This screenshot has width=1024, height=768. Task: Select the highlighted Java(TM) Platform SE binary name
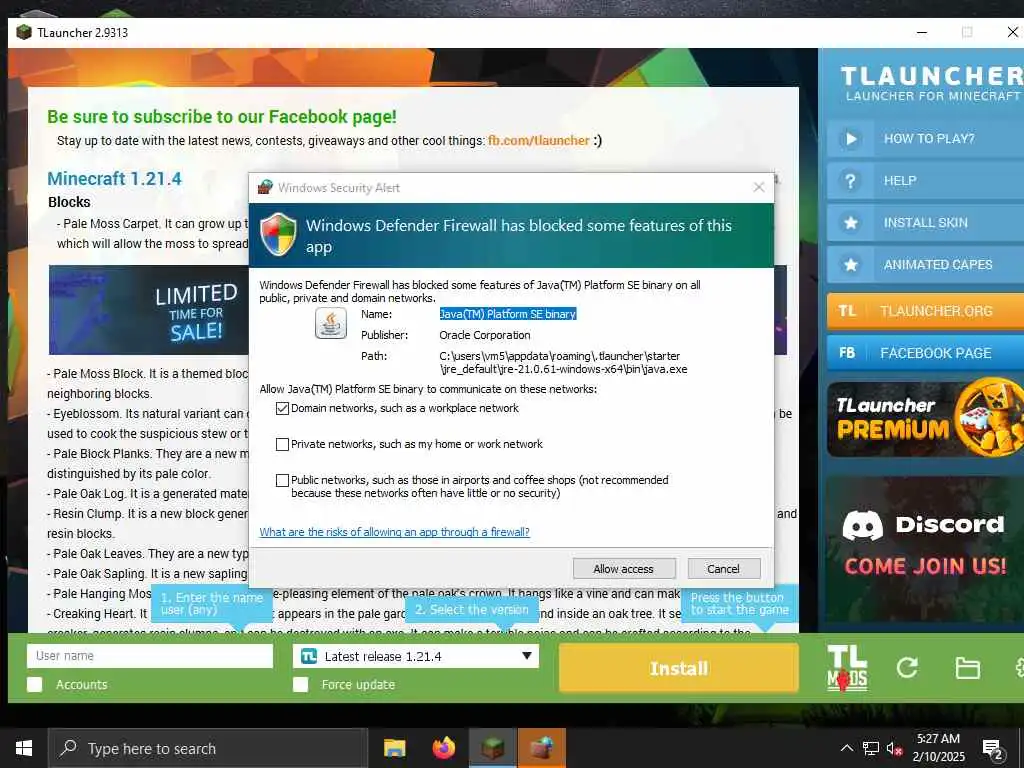tap(508, 314)
